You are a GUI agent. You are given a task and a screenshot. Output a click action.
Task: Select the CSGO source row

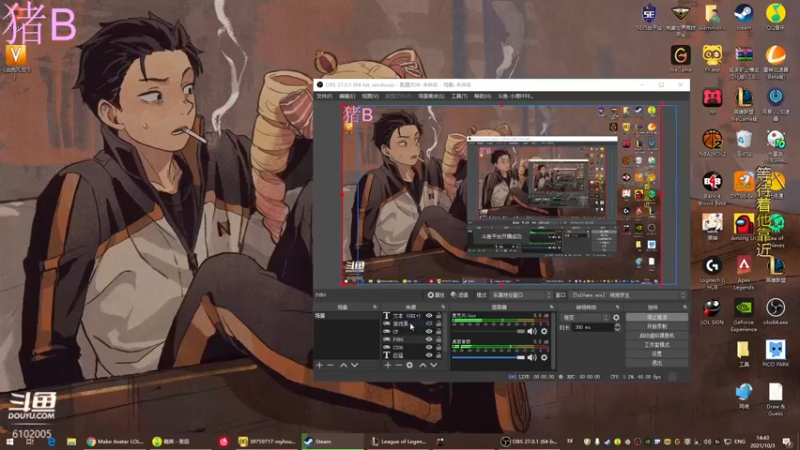[x=413, y=347]
